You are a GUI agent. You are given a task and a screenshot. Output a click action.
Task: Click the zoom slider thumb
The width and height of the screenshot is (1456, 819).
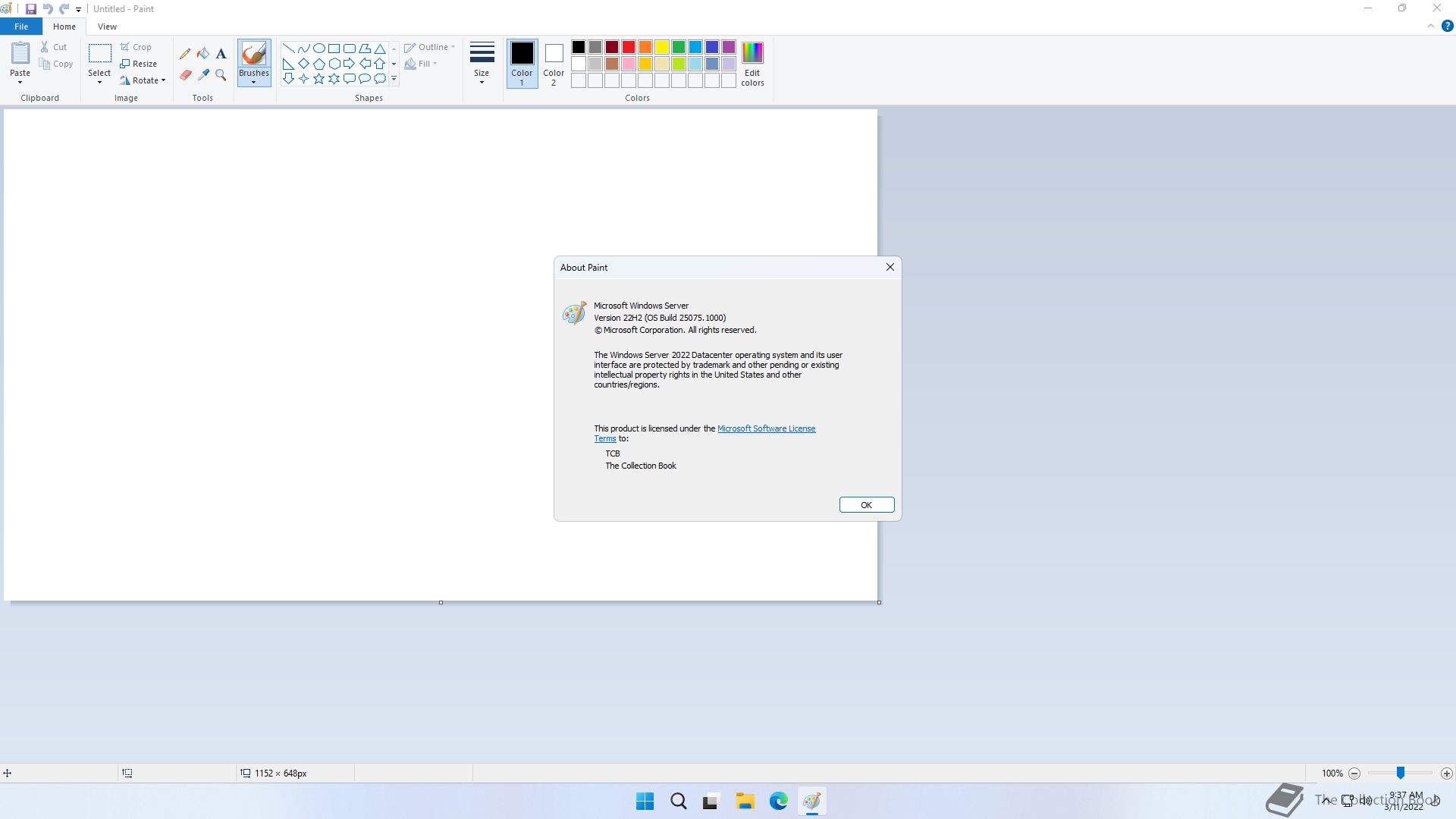[x=1401, y=773]
